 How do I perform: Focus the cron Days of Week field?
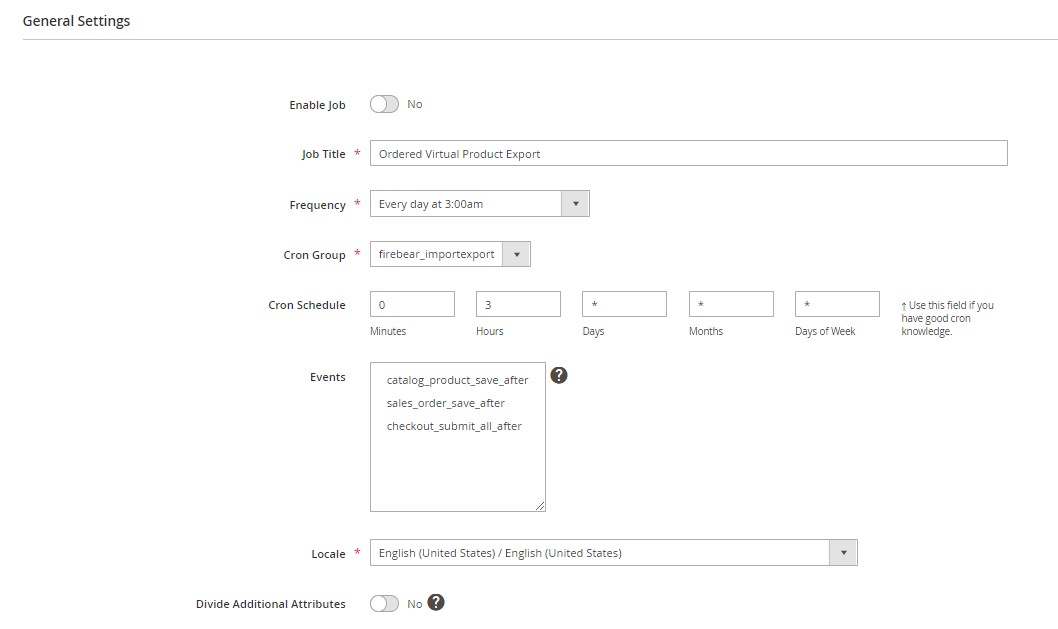(x=837, y=304)
